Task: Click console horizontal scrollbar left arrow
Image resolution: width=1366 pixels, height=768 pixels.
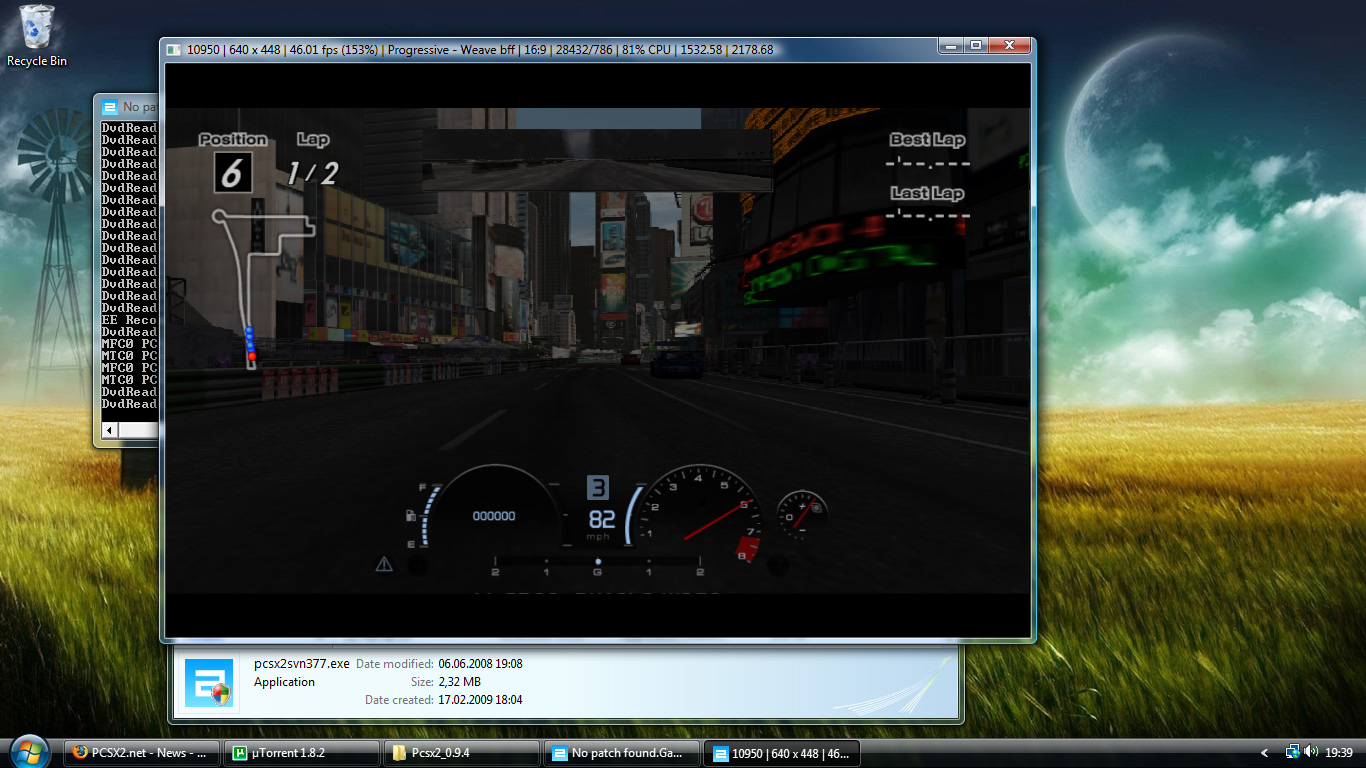Action: [109, 430]
